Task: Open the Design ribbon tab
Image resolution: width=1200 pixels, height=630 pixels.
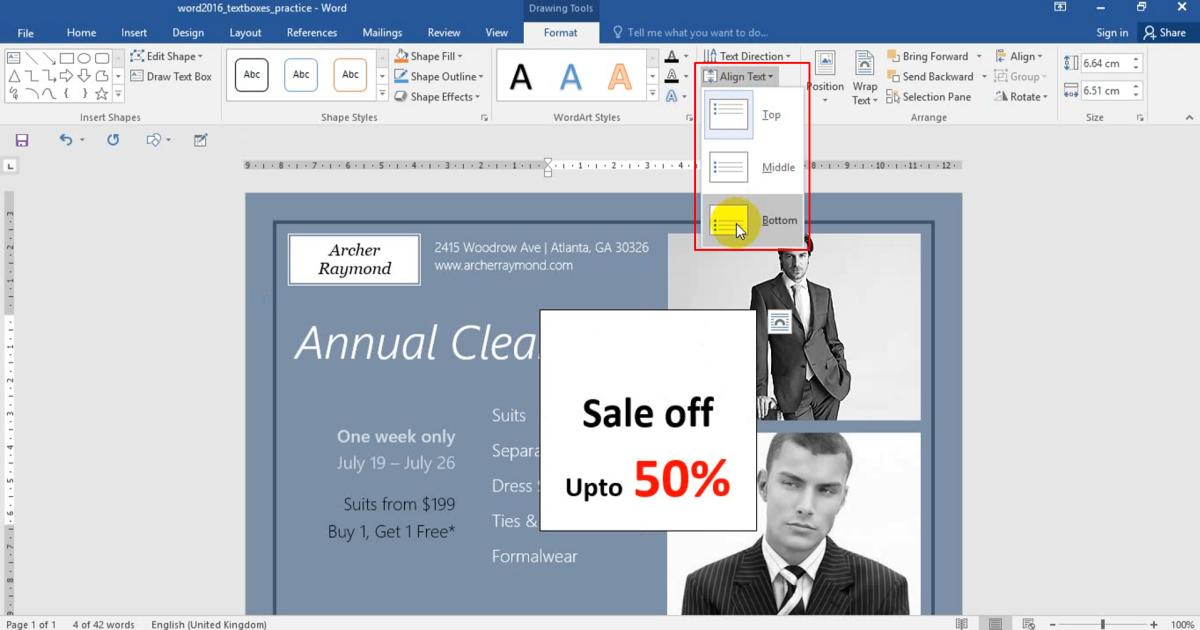Action: point(188,32)
